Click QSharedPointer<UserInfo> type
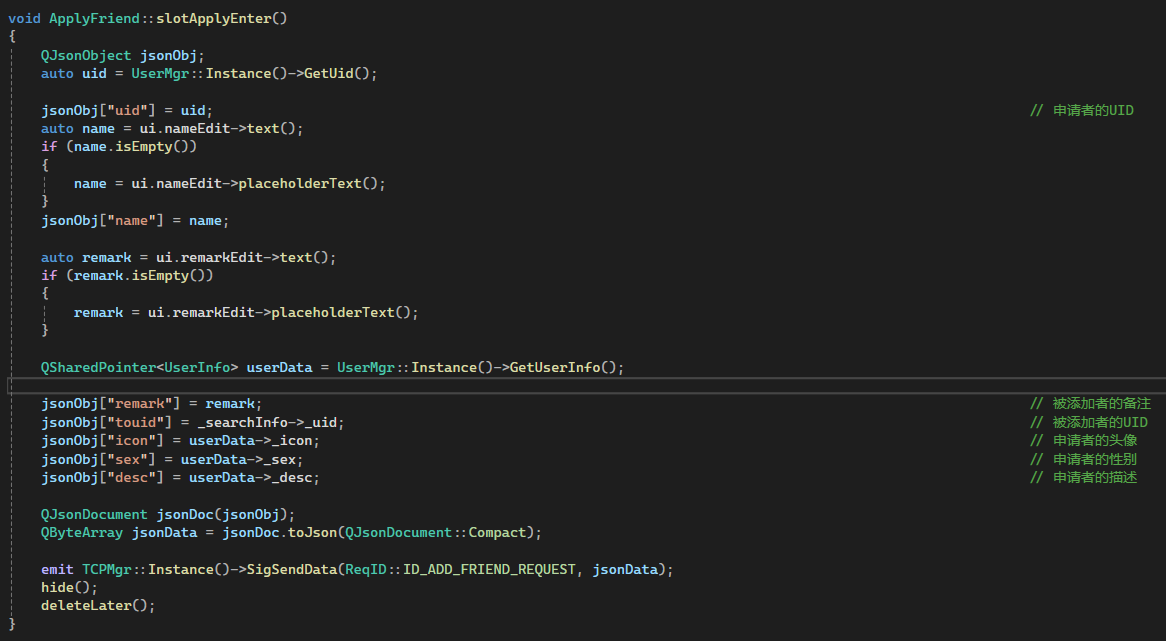This screenshot has width=1166, height=641. pos(139,367)
